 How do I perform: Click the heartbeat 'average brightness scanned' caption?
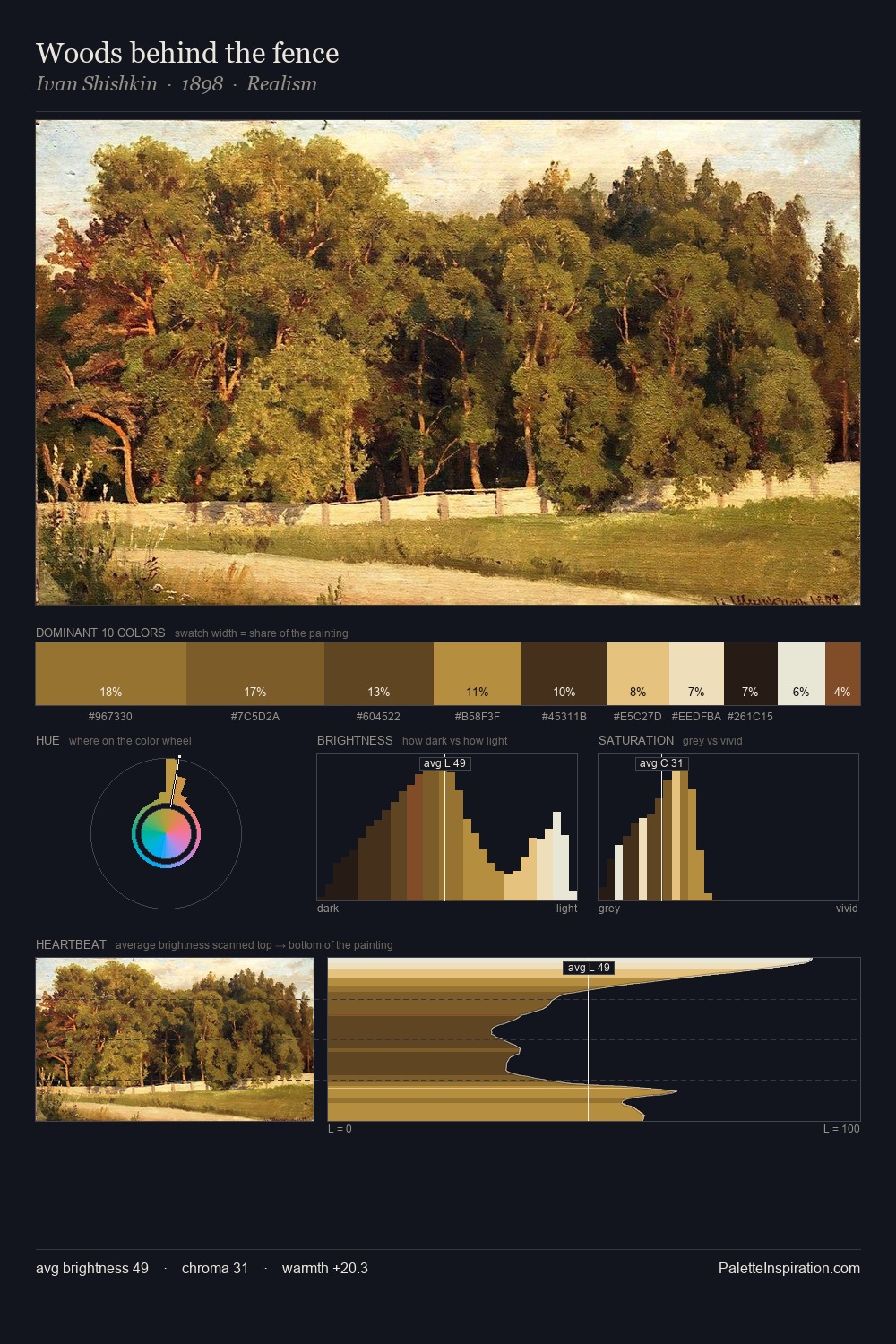pyautogui.click(x=254, y=945)
